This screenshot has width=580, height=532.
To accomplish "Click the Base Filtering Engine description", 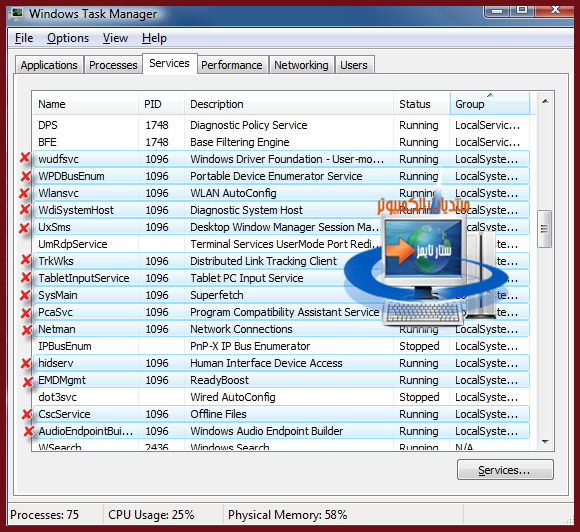I will click(240, 142).
